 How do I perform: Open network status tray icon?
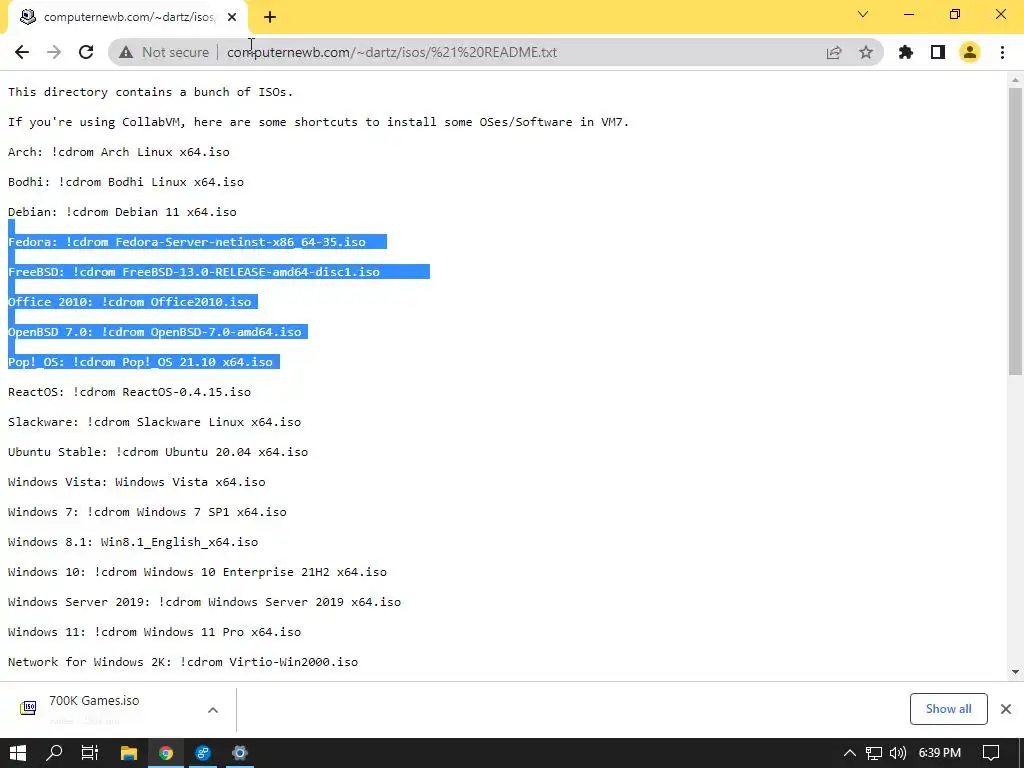click(874, 753)
